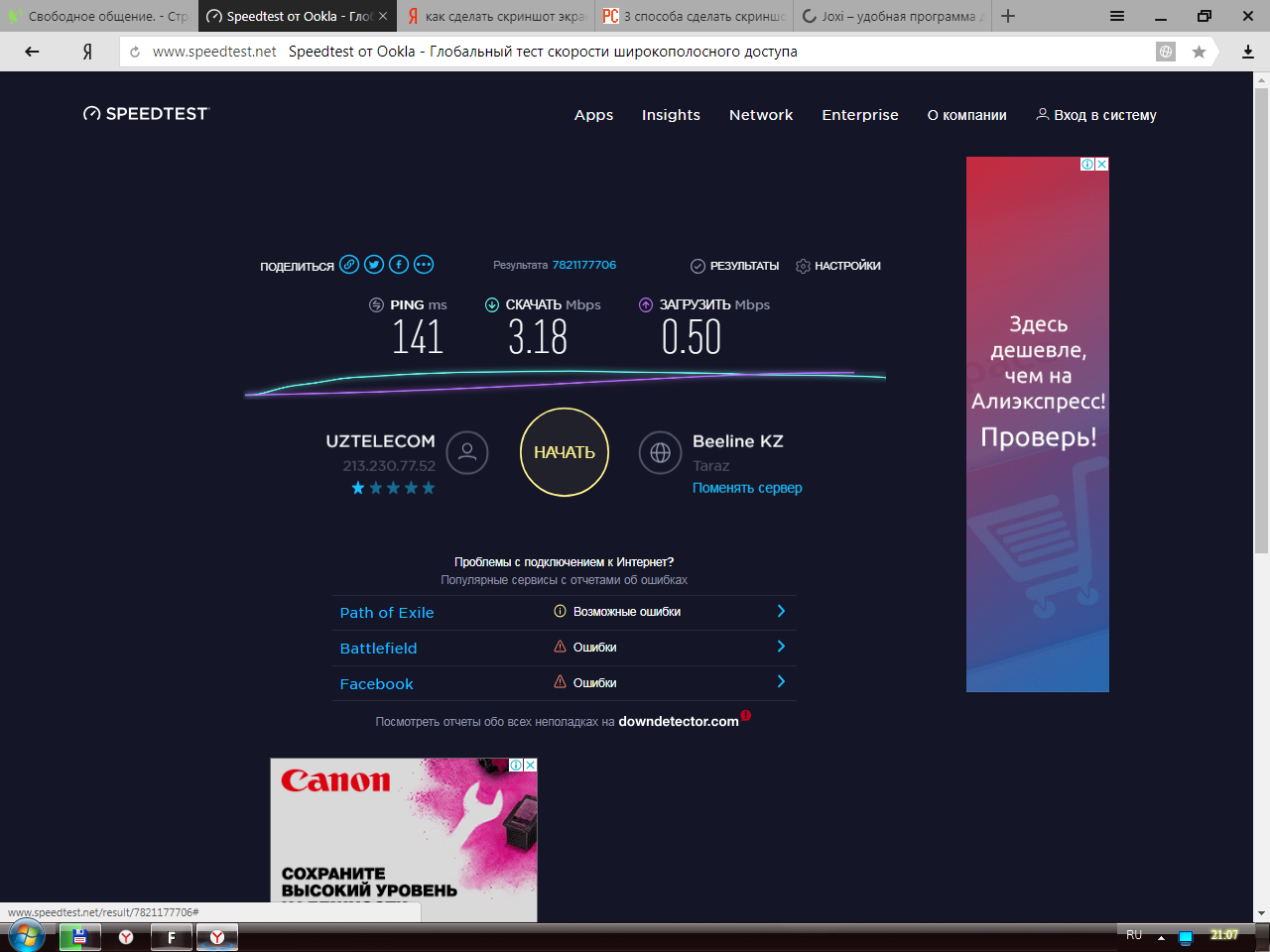The width and height of the screenshot is (1270, 952).
Task: Expand the Path of Exile row chevron
Action: [x=781, y=611]
